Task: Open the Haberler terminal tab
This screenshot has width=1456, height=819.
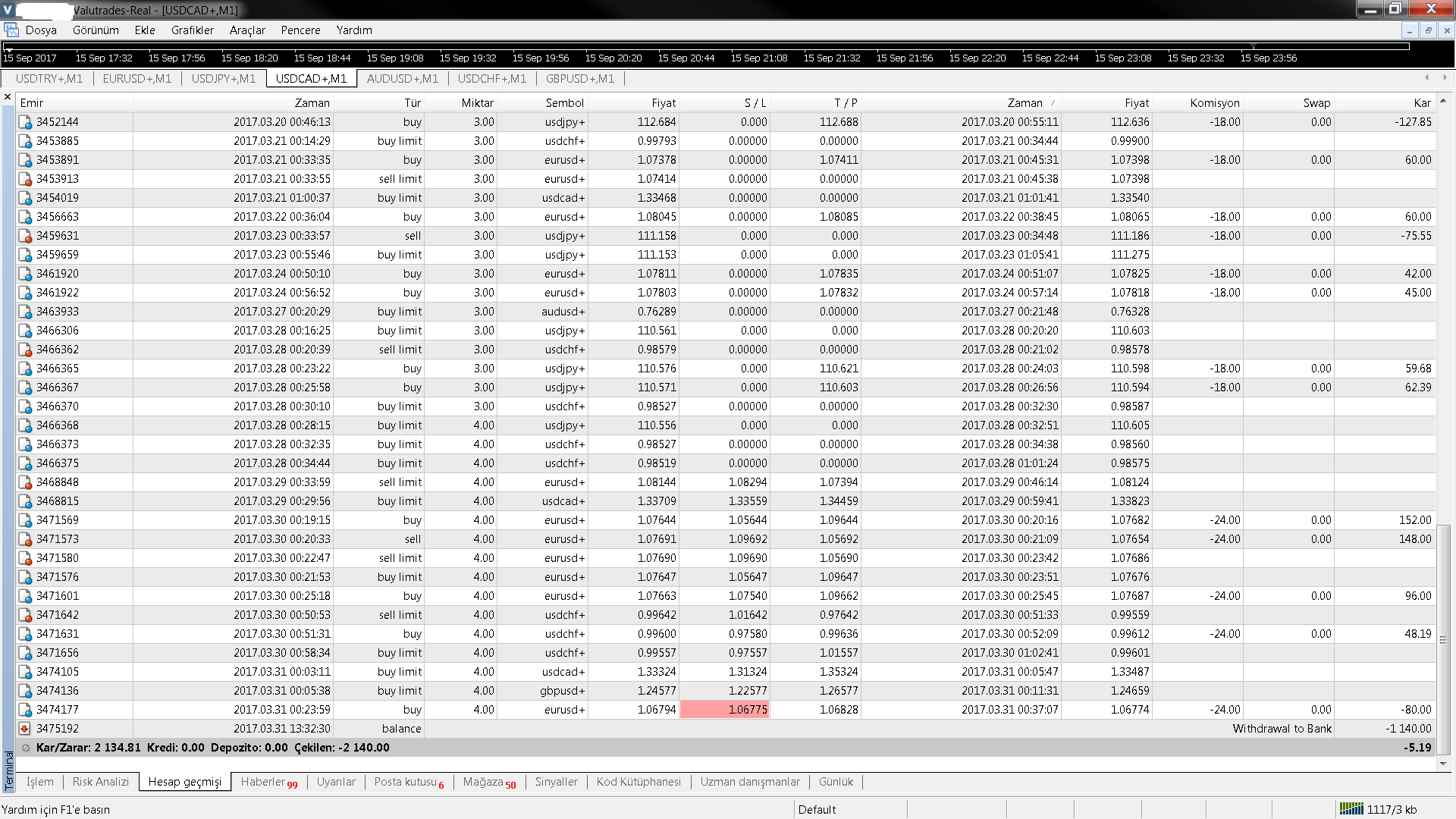Action: 269,782
